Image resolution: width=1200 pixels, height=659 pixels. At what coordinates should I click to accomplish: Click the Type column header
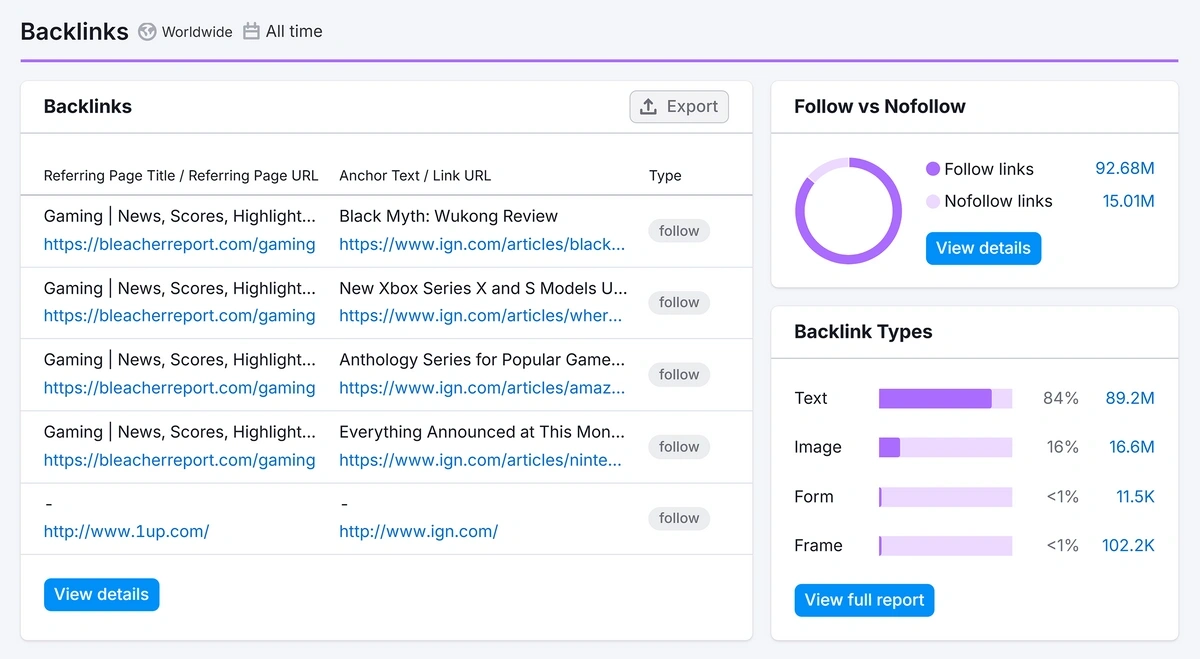pos(665,175)
